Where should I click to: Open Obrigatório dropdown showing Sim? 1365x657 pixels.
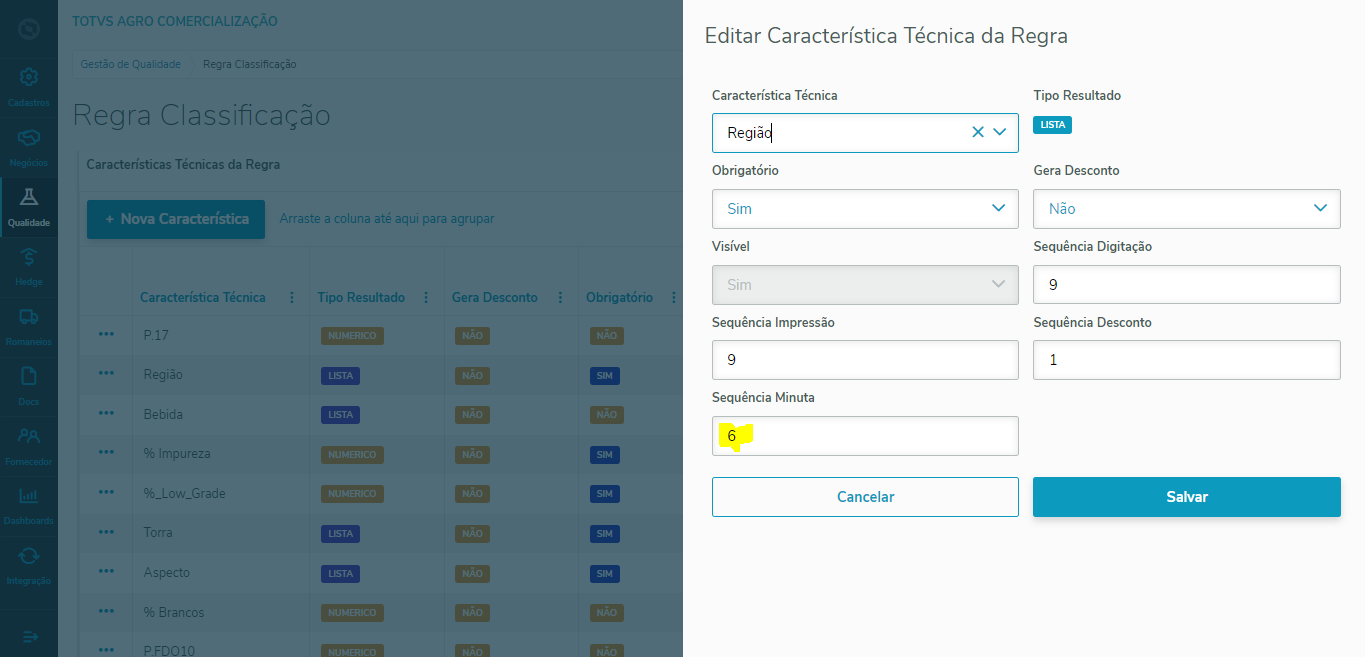coord(865,208)
